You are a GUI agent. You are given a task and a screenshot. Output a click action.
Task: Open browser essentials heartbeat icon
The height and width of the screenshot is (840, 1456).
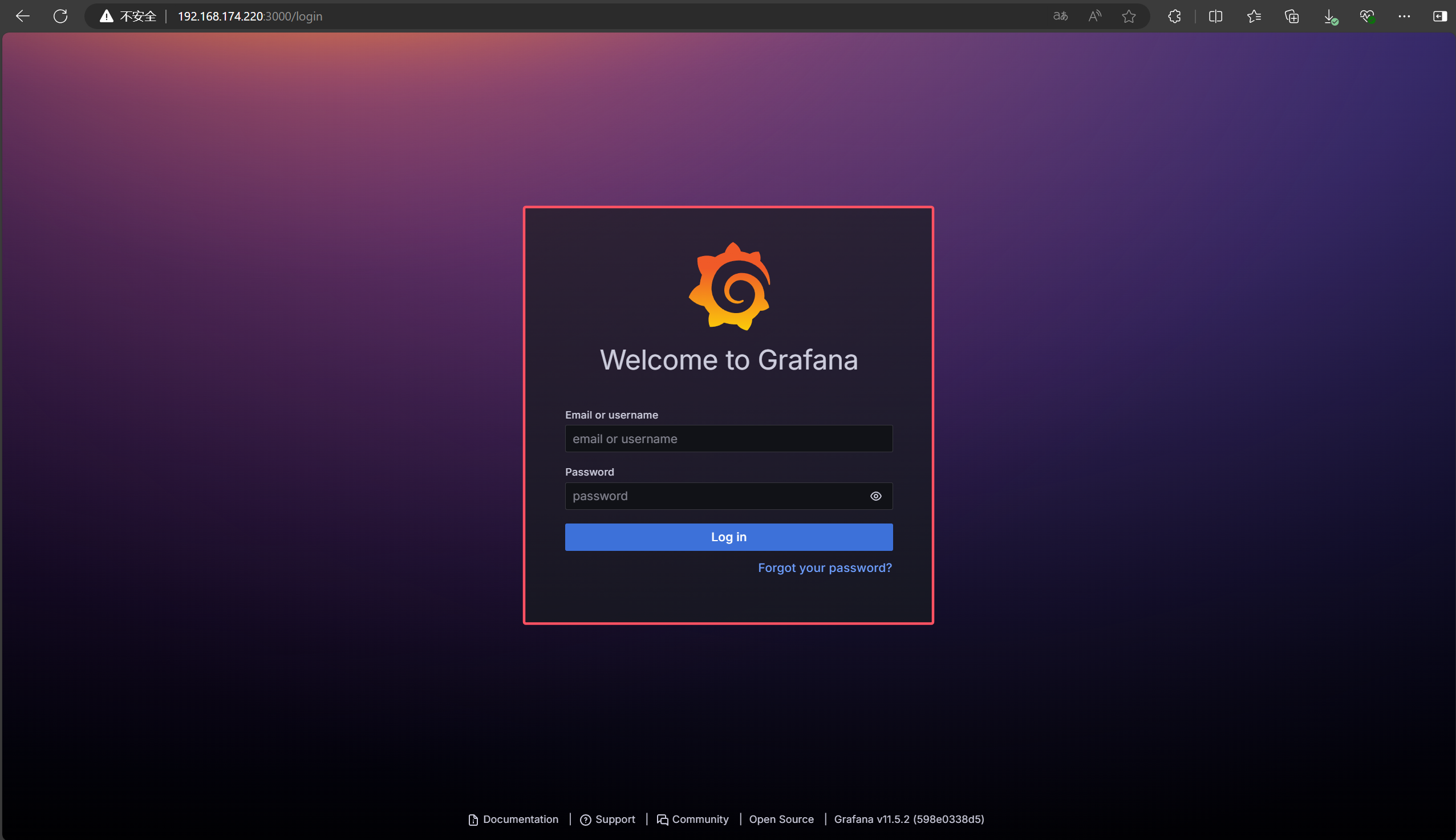(1367, 16)
